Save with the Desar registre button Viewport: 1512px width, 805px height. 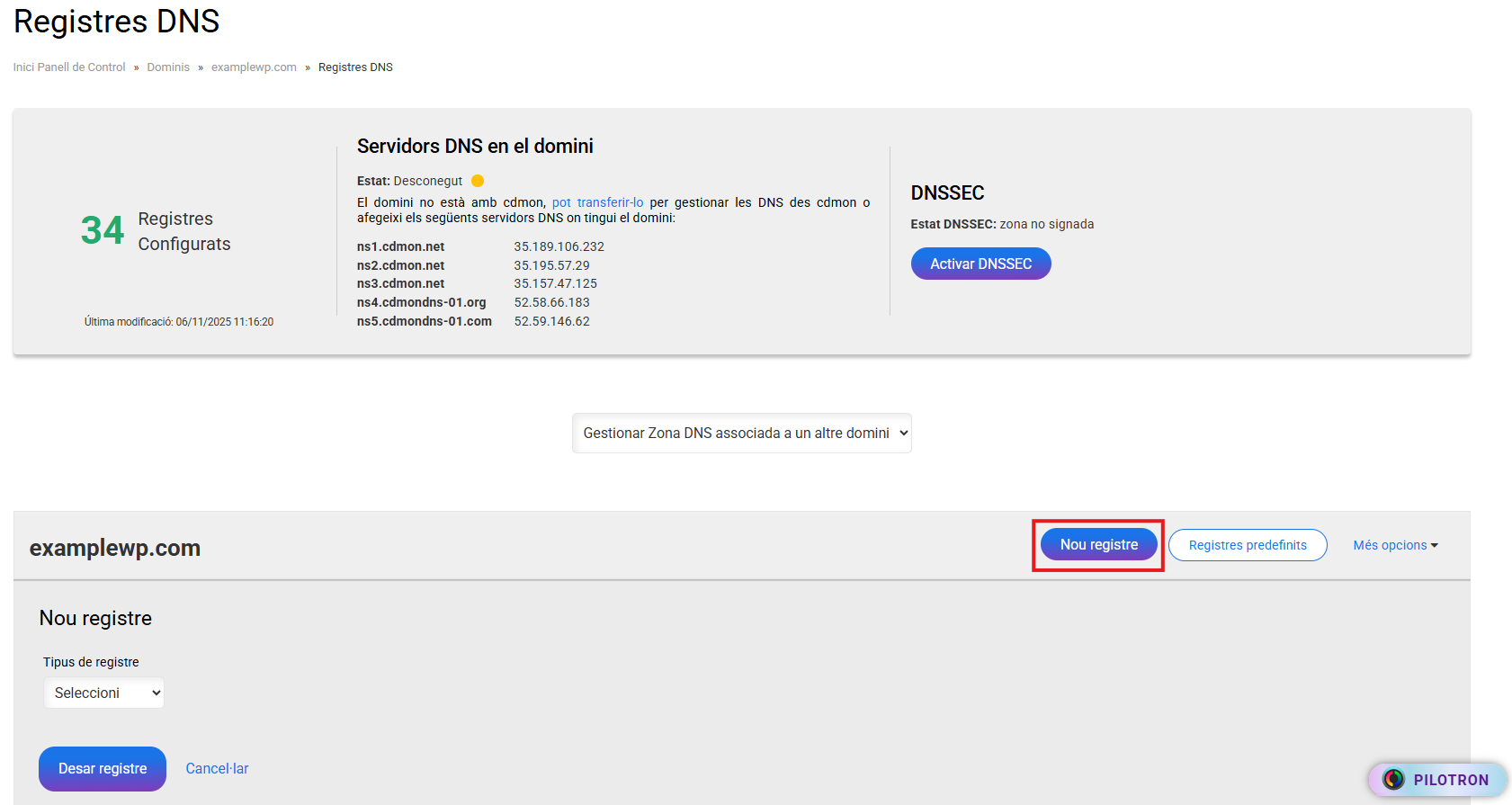[x=103, y=769]
